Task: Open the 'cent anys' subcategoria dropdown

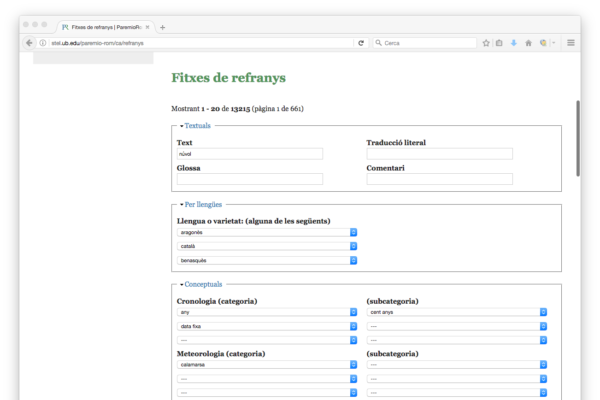Action: point(456,311)
